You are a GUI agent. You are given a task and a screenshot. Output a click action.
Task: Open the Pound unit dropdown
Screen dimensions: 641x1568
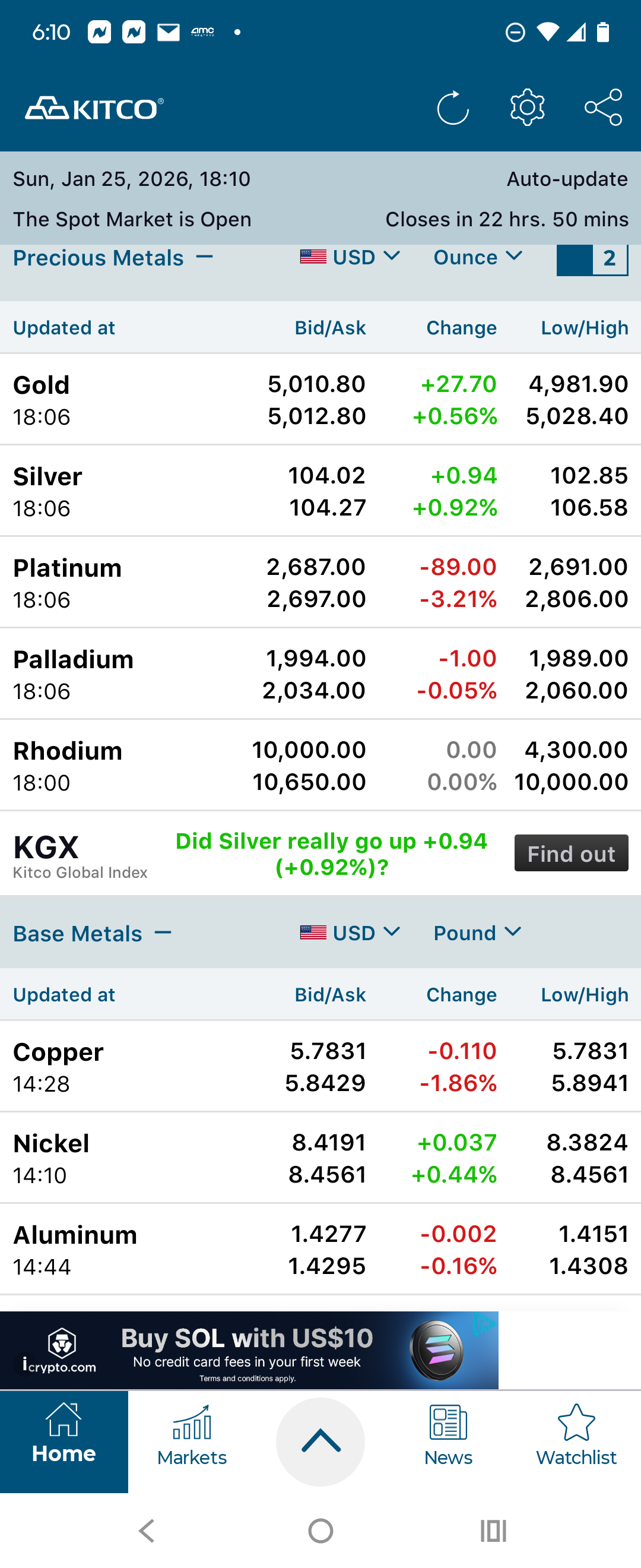pyautogui.click(x=477, y=932)
